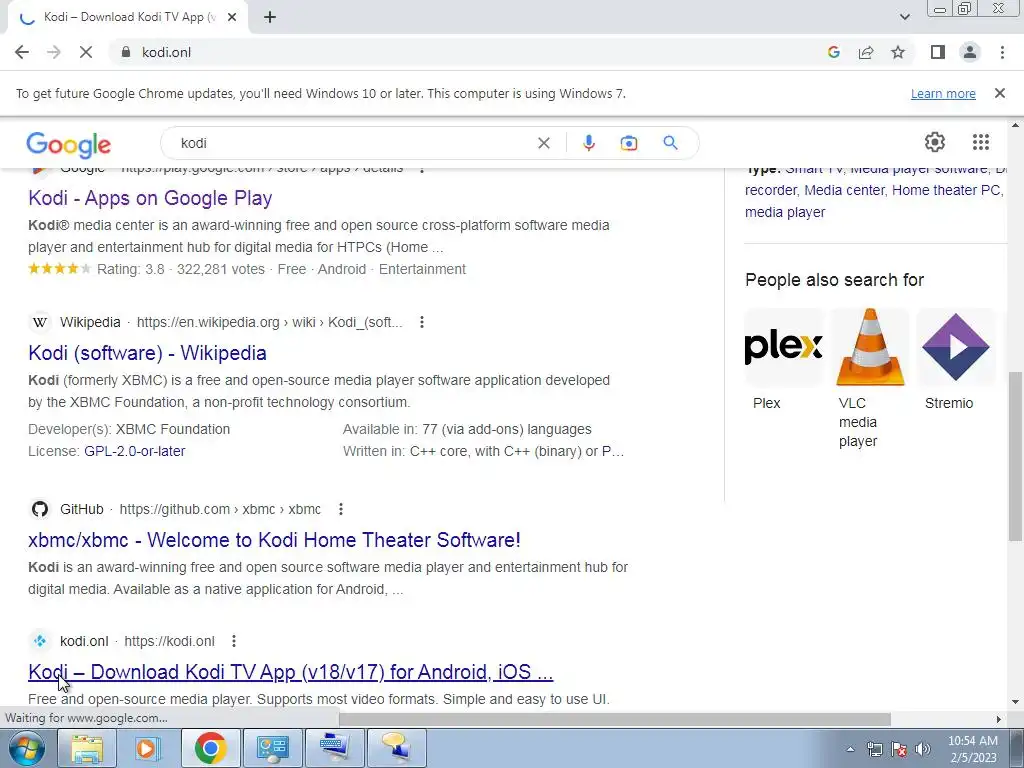
Task: Open the Chrome profile menu
Action: (970, 52)
